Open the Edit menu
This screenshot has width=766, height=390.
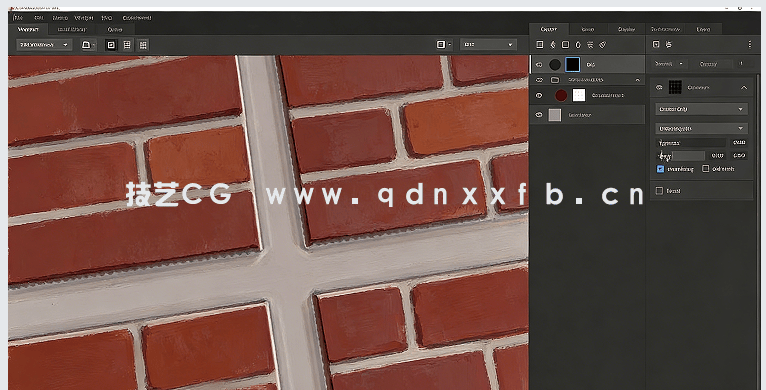point(39,18)
